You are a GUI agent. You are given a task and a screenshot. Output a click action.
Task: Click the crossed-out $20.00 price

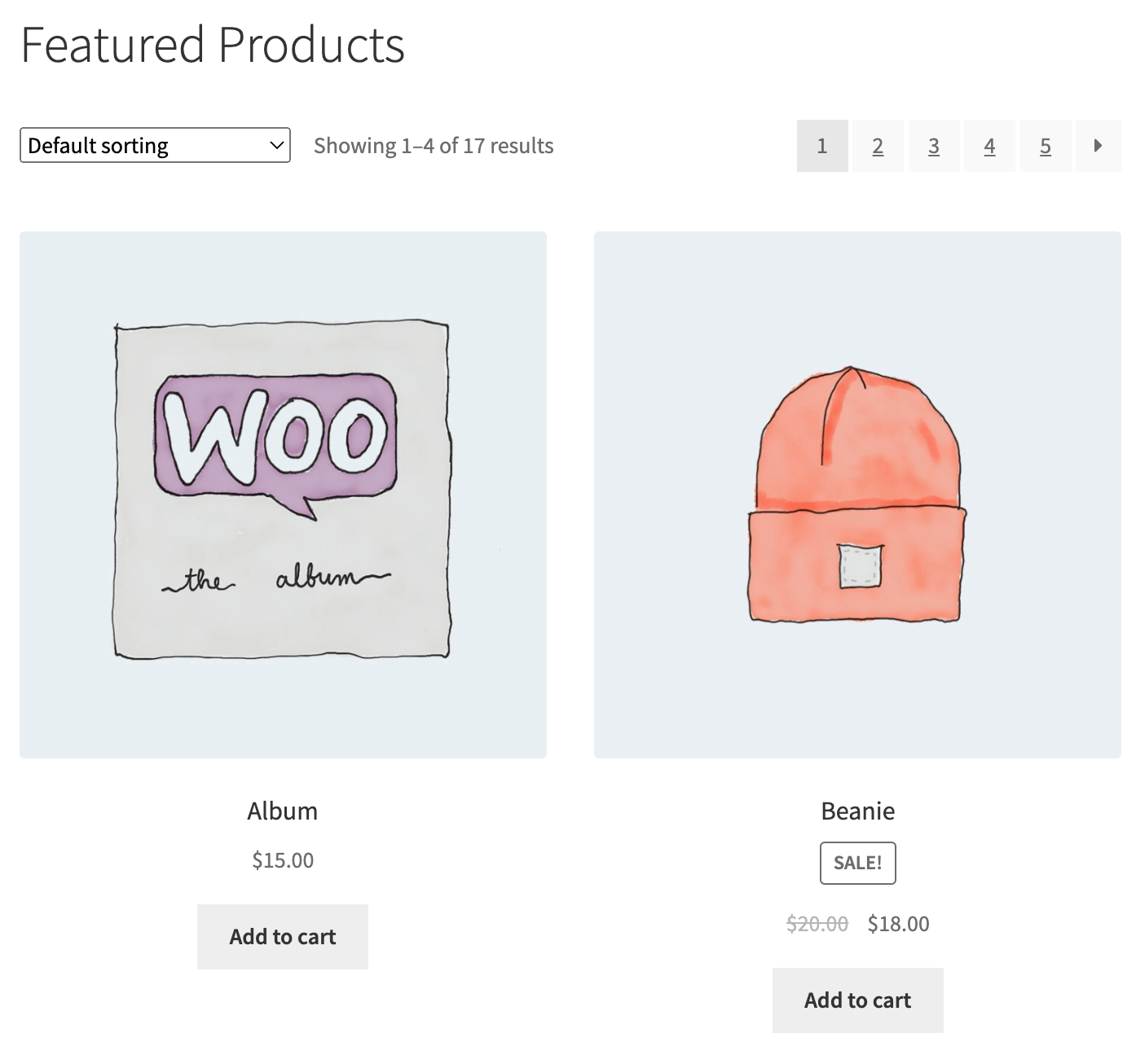coord(817,924)
